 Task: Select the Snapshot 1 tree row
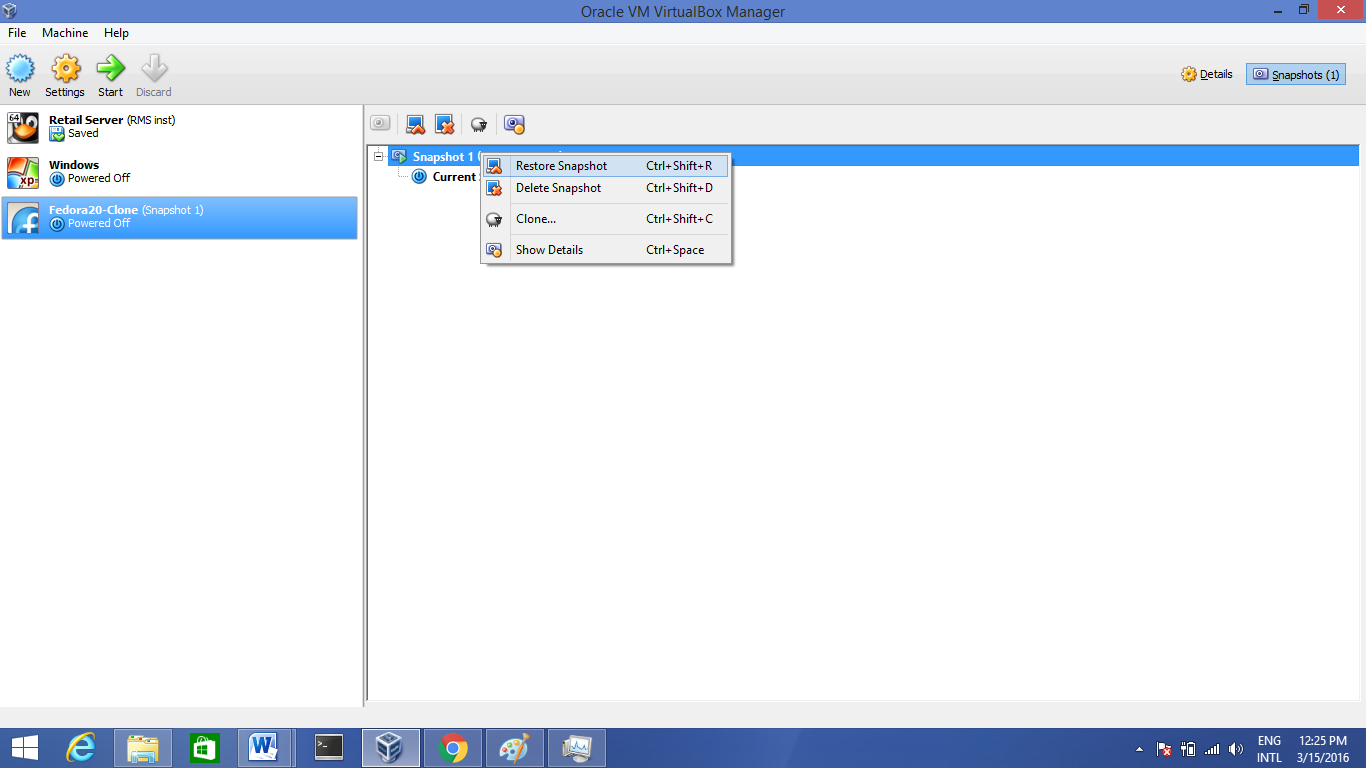coord(875,156)
